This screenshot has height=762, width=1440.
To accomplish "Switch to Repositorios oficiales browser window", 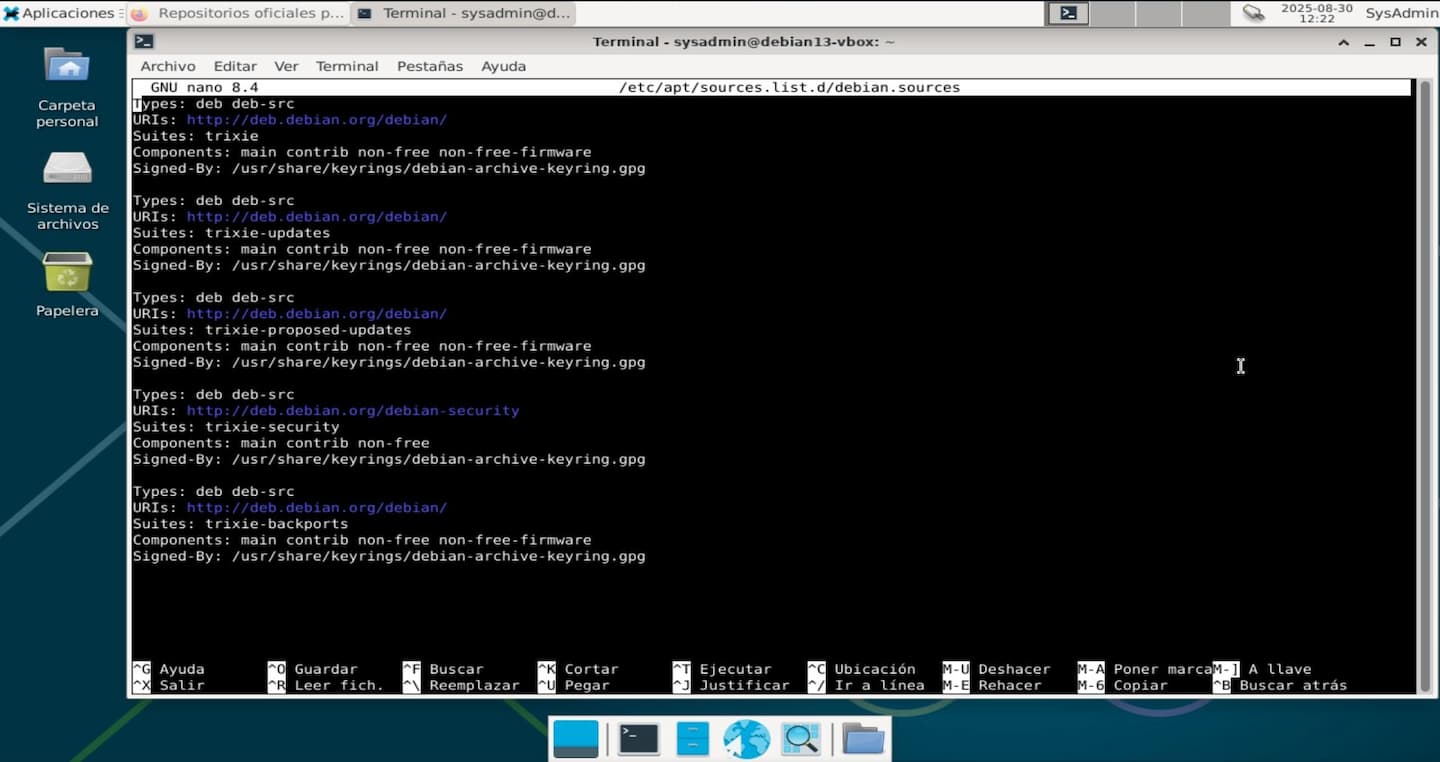I will tap(238, 13).
